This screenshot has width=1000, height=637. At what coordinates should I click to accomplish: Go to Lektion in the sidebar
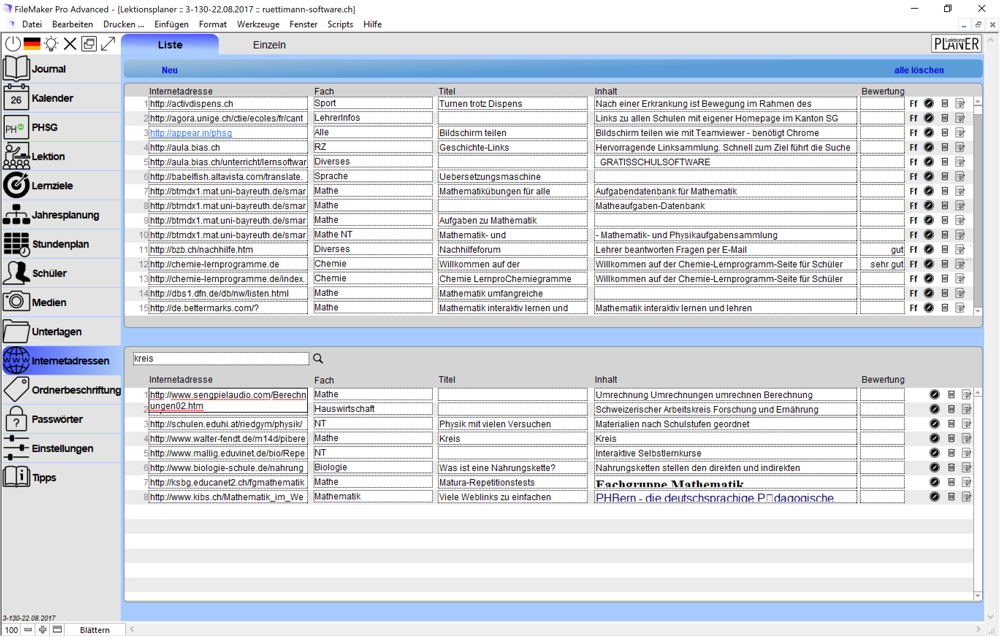tap(61, 156)
